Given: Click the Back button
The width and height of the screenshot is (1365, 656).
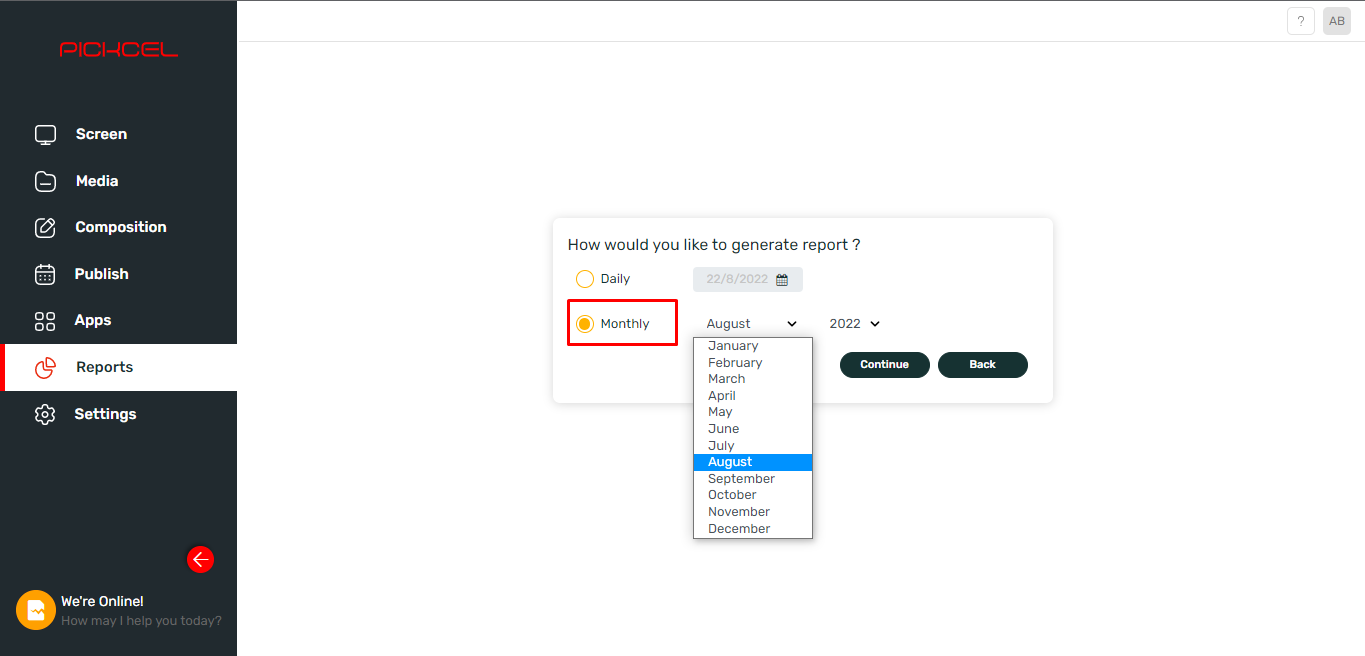Looking at the screenshot, I should pos(982,365).
